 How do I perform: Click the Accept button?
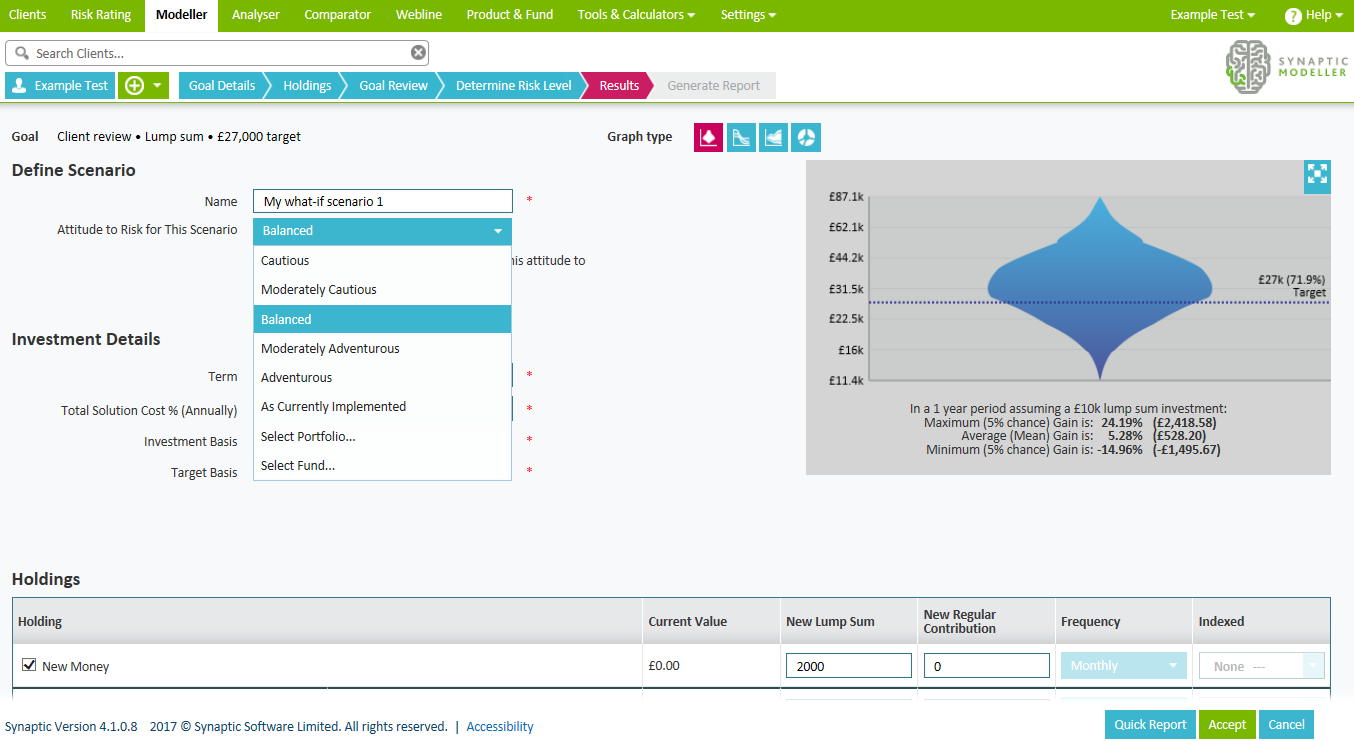tap(1227, 725)
